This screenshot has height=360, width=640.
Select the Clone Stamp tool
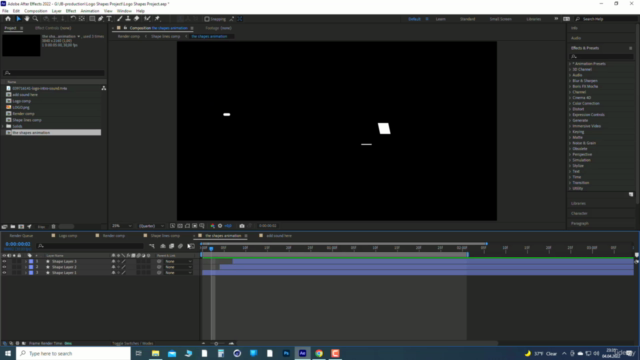tap(128, 19)
